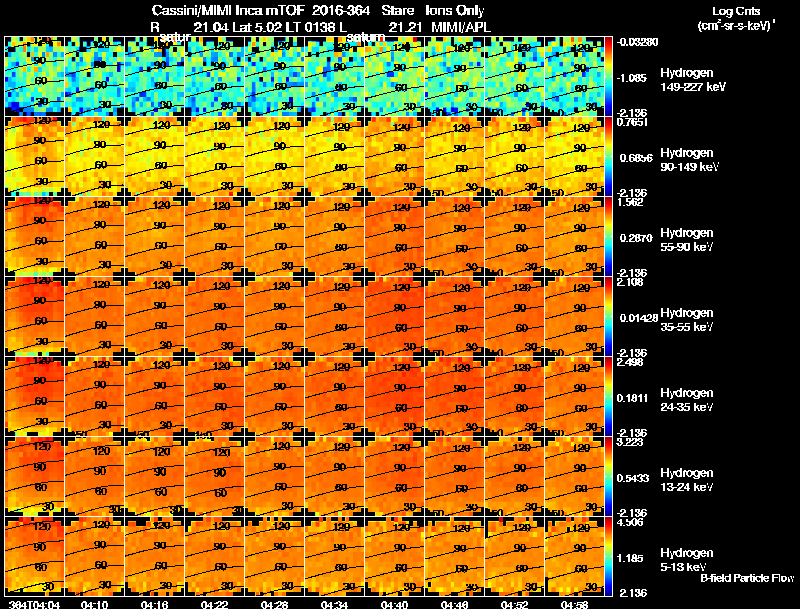Viewport: 800px width, 609px height.
Task: Select the 13-24 keV image at 04:46
Action: point(455,476)
